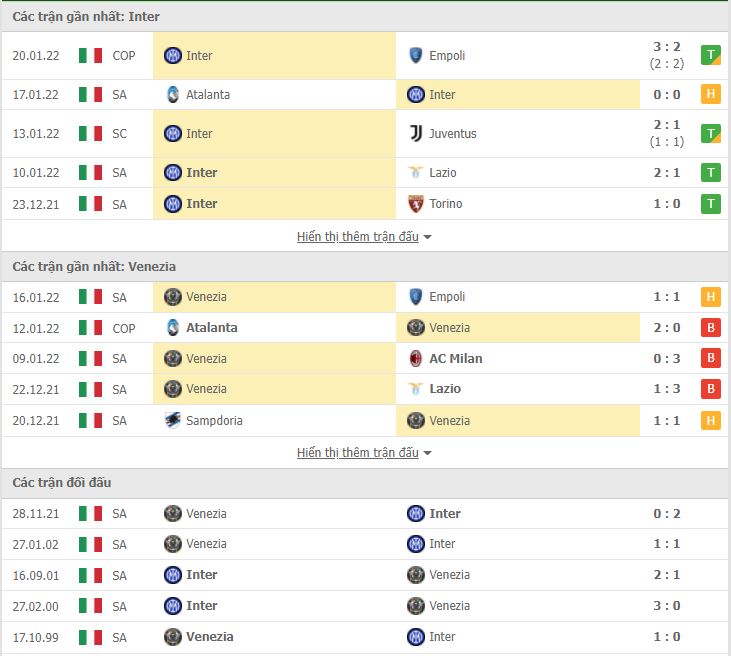Screen dimensions: 731x656
Task: Click red B badge for AC Milan match
Action: (x=711, y=359)
